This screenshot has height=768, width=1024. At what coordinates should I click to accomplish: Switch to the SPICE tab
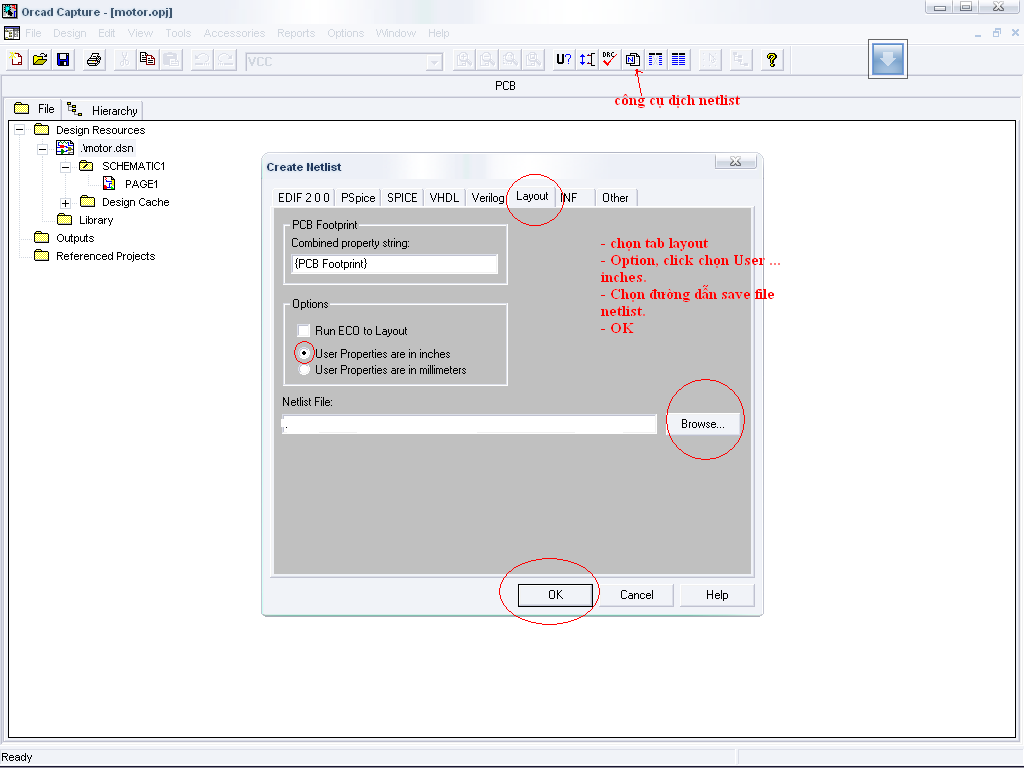(x=402, y=198)
